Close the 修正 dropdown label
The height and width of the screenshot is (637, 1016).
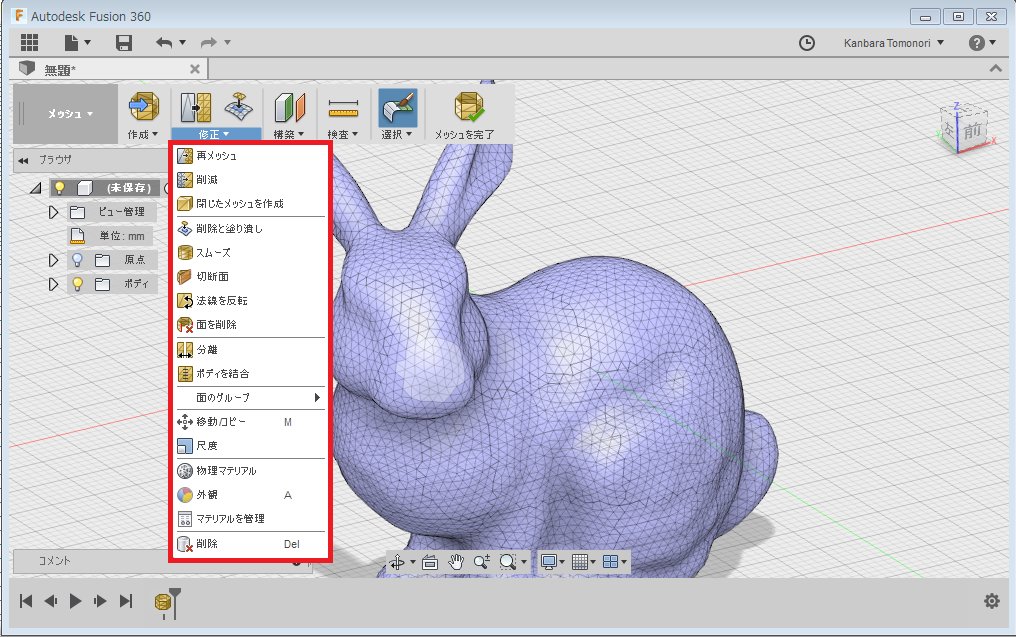click(x=214, y=134)
